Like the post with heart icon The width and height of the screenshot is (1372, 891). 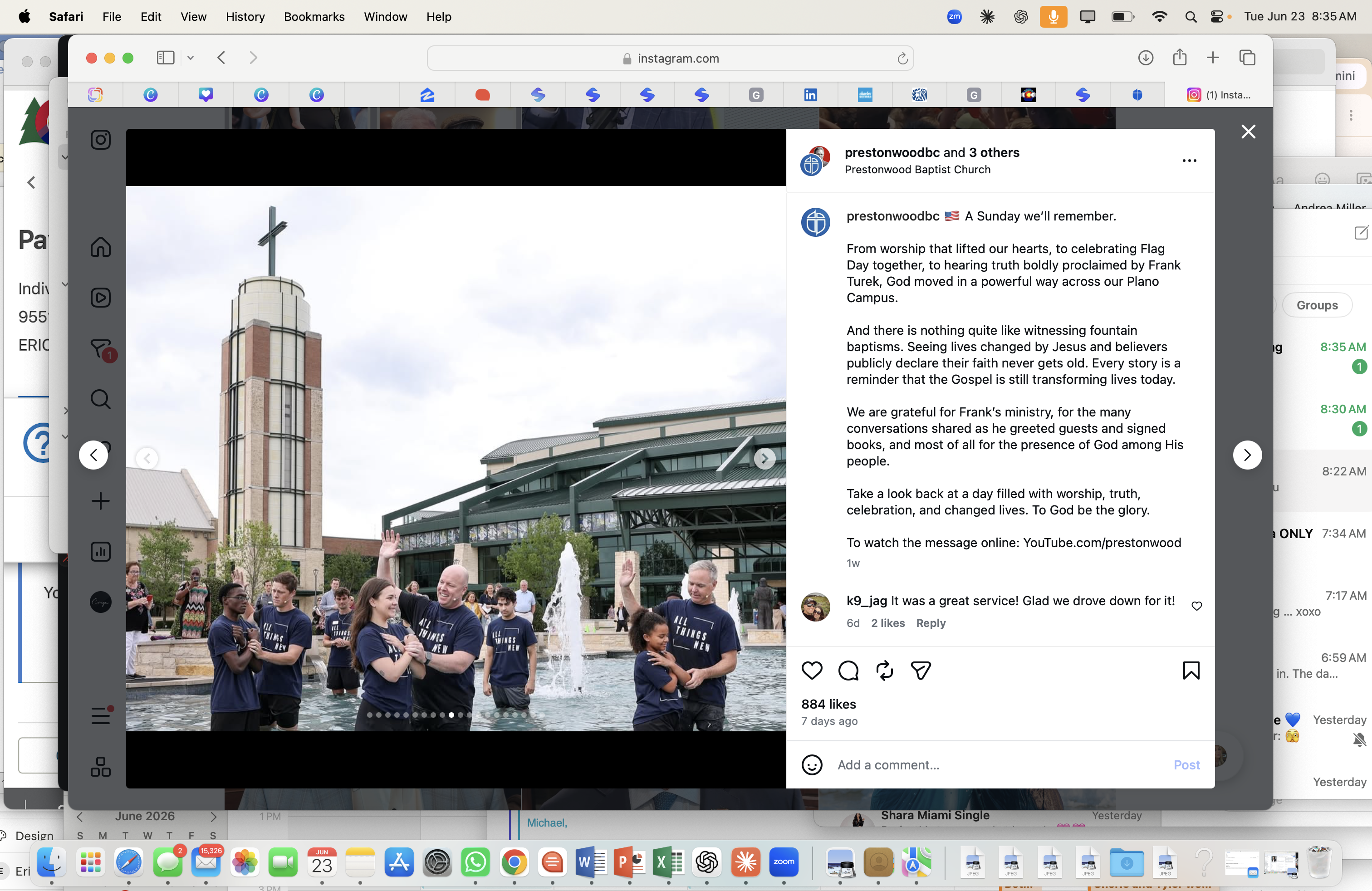click(x=812, y=670)
